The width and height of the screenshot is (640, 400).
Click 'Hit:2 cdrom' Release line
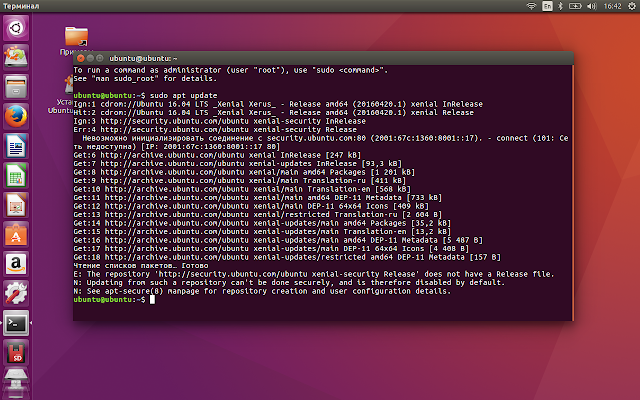coord(273,113)
